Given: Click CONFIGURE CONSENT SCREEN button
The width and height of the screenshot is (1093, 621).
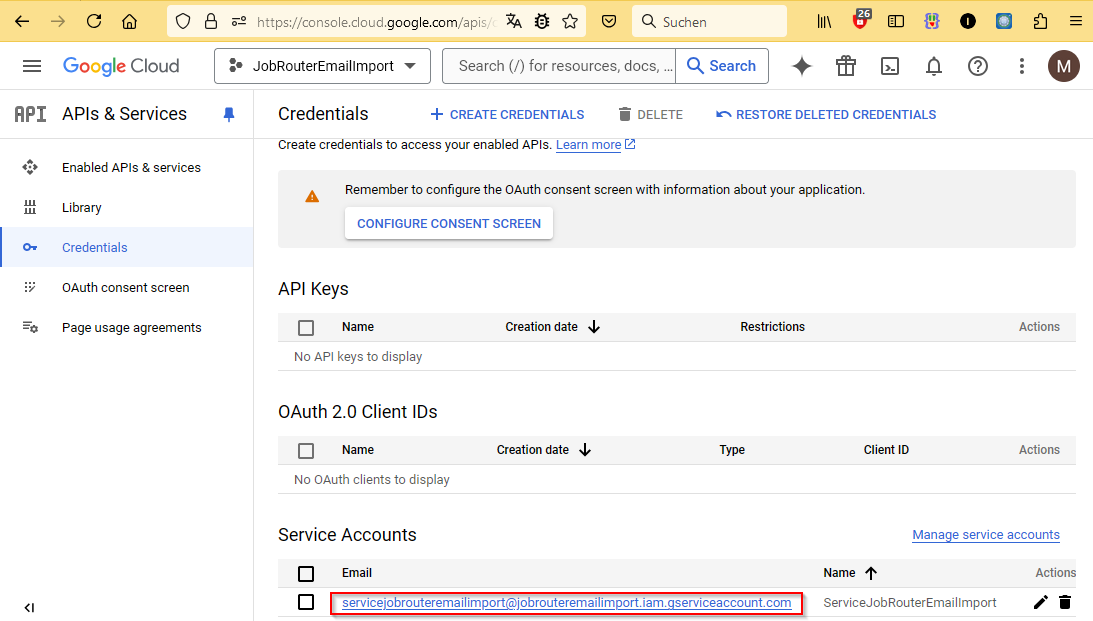Looking at the screenshot, I should tap(448, 223).
